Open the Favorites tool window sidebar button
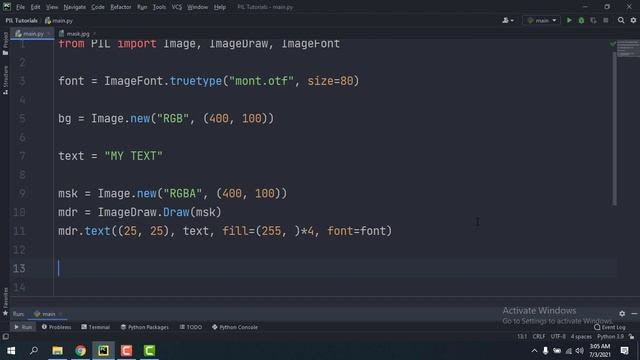This screenshot has width=640, height=360. tap(5, 301)
